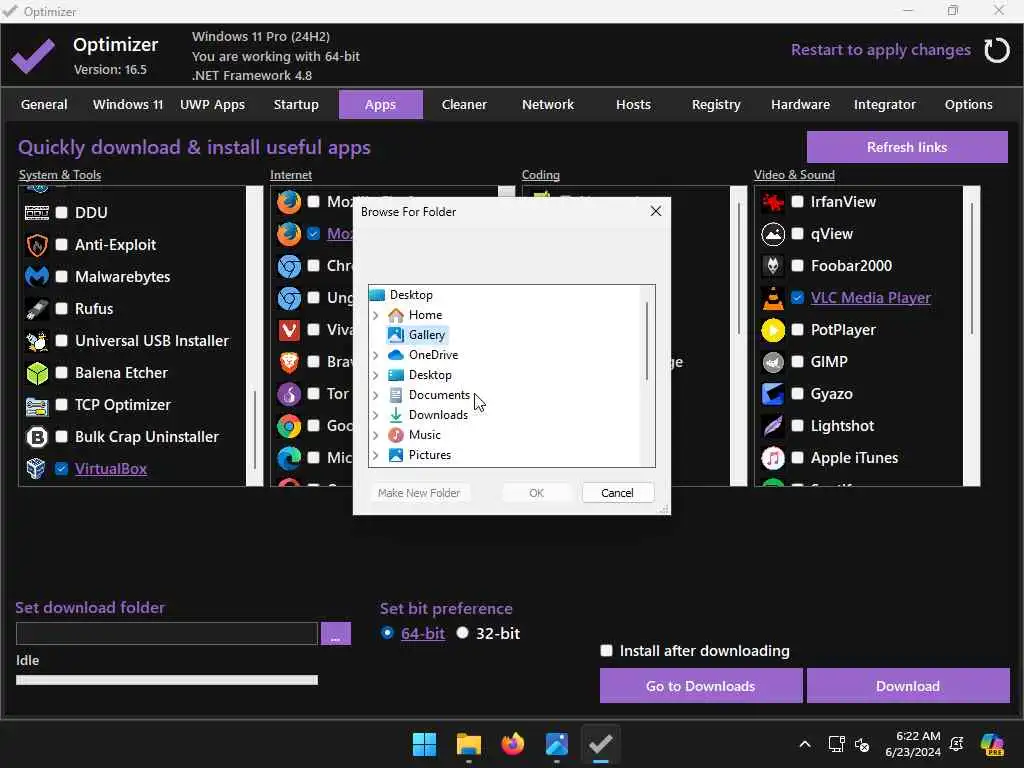Open the UWP Apps tab
1024x768 pixels.
click(212, 104)
